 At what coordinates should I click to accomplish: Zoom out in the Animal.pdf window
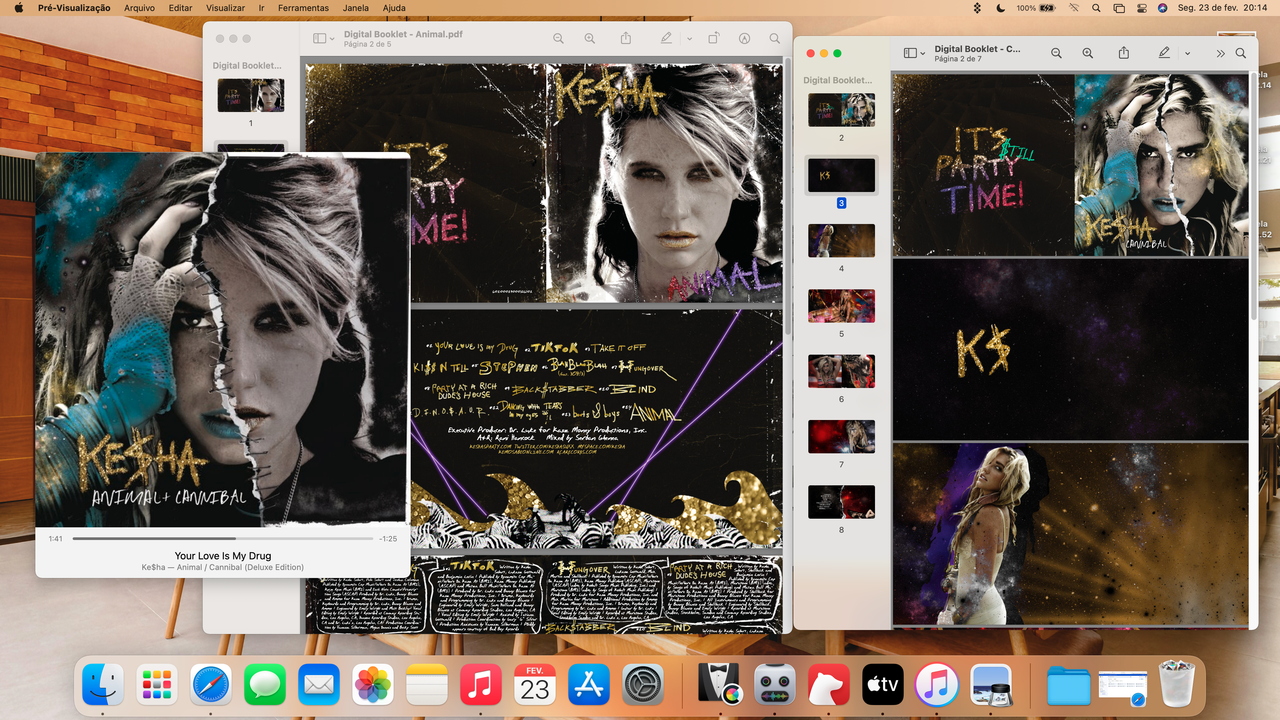[x=558, y=38]
